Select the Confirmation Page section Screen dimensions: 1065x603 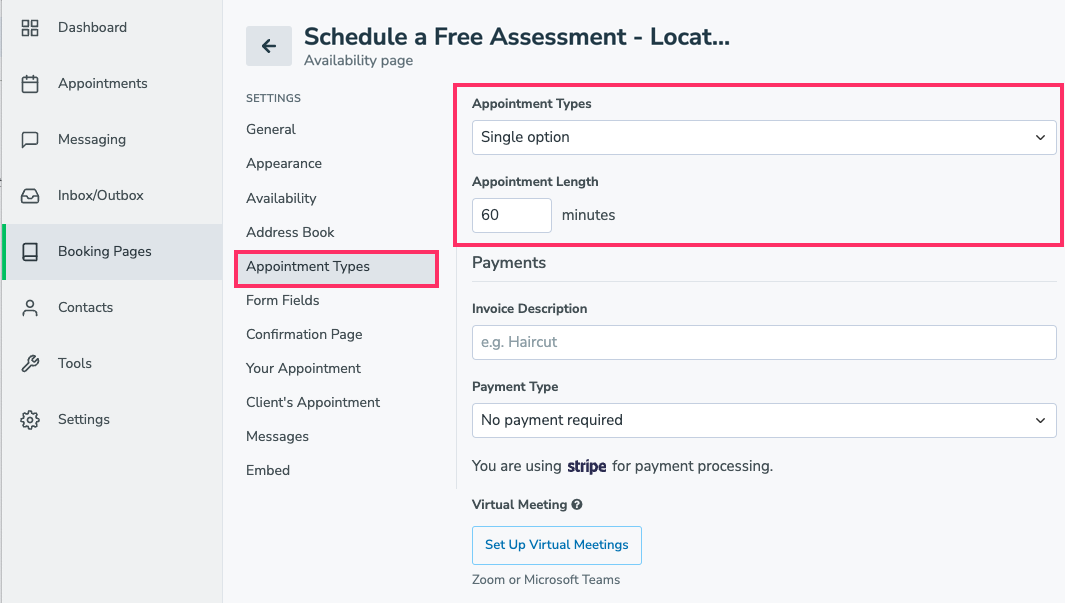(304, 334)
